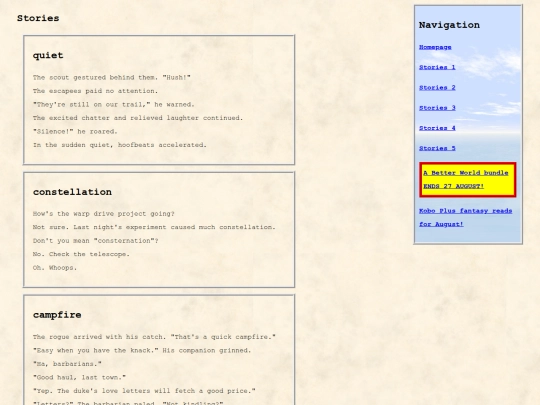The image size is (540, 405).
Task: Click line '"Silence!" he roared.'
Action: pos(75,131)
